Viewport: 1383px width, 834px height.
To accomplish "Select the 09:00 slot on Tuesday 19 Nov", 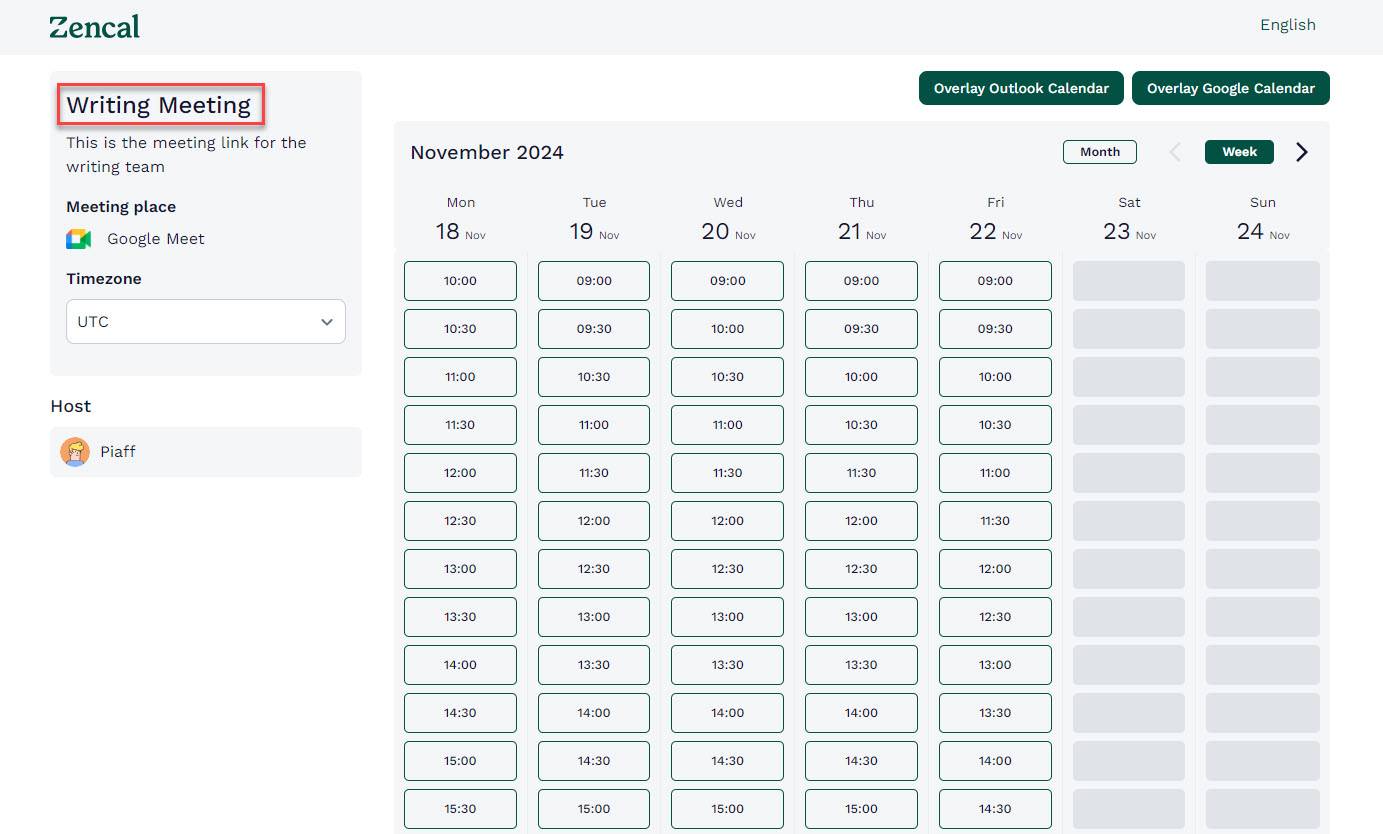I will [x=593, y=281].
